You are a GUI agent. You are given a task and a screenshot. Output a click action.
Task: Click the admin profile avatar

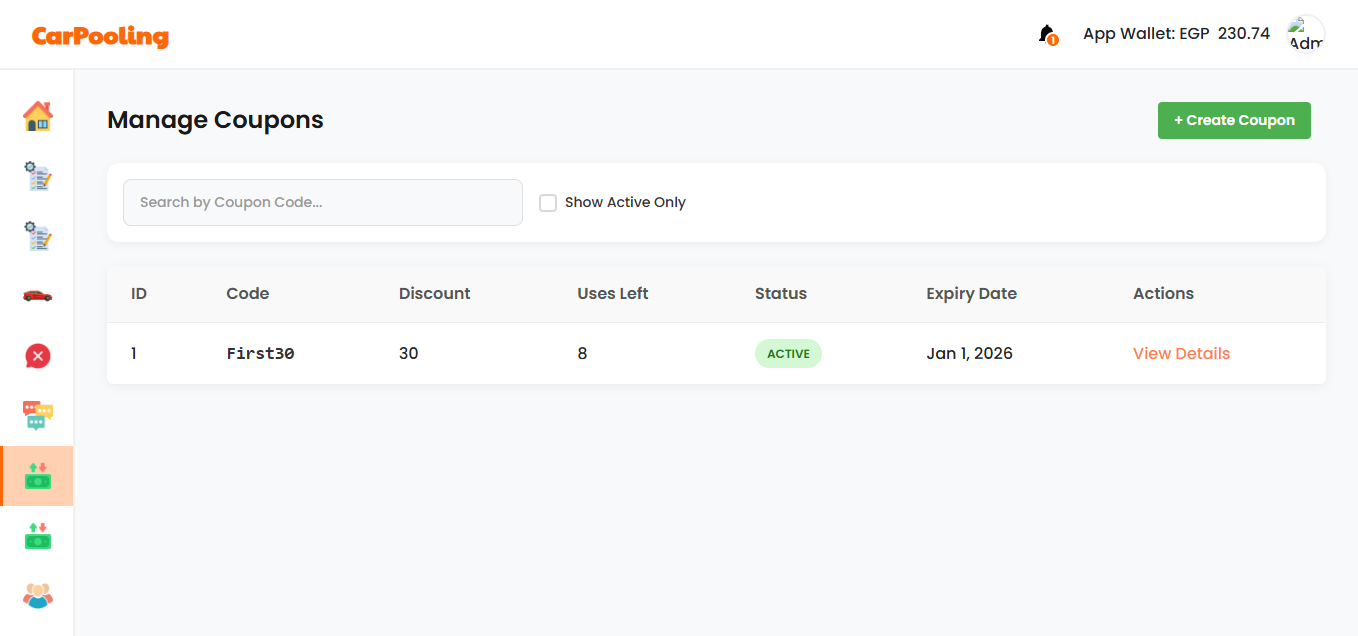[1305, 34]
